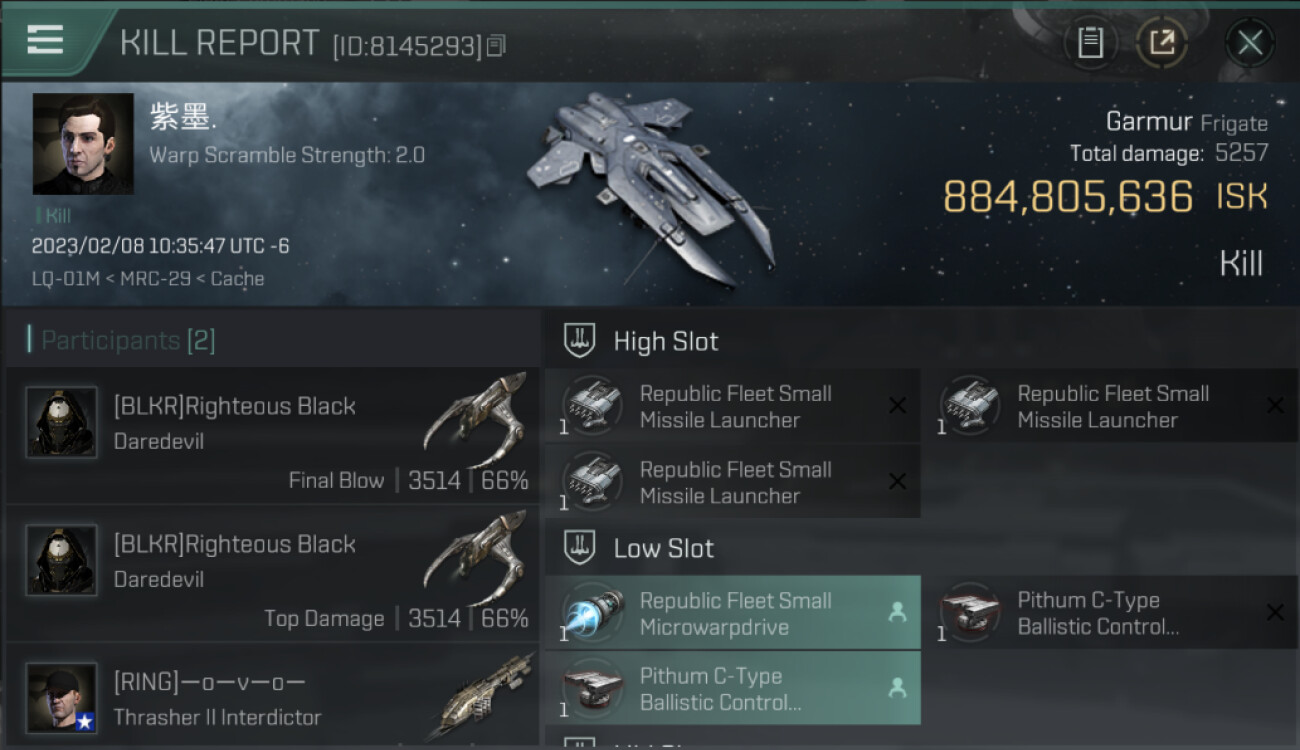Select the Republic Fleet Small Microwarpdrive module
Image resolution: width=1300 pixels, height=750 pixels.
point(732,613)
